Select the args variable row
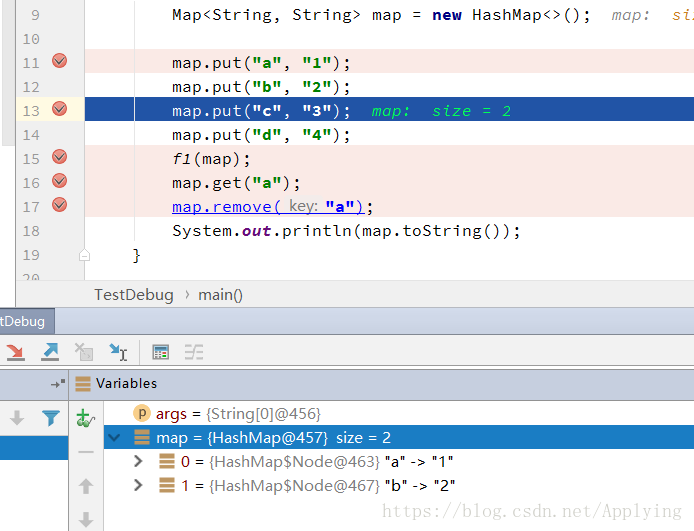694x531 pixels. (398, 414)
